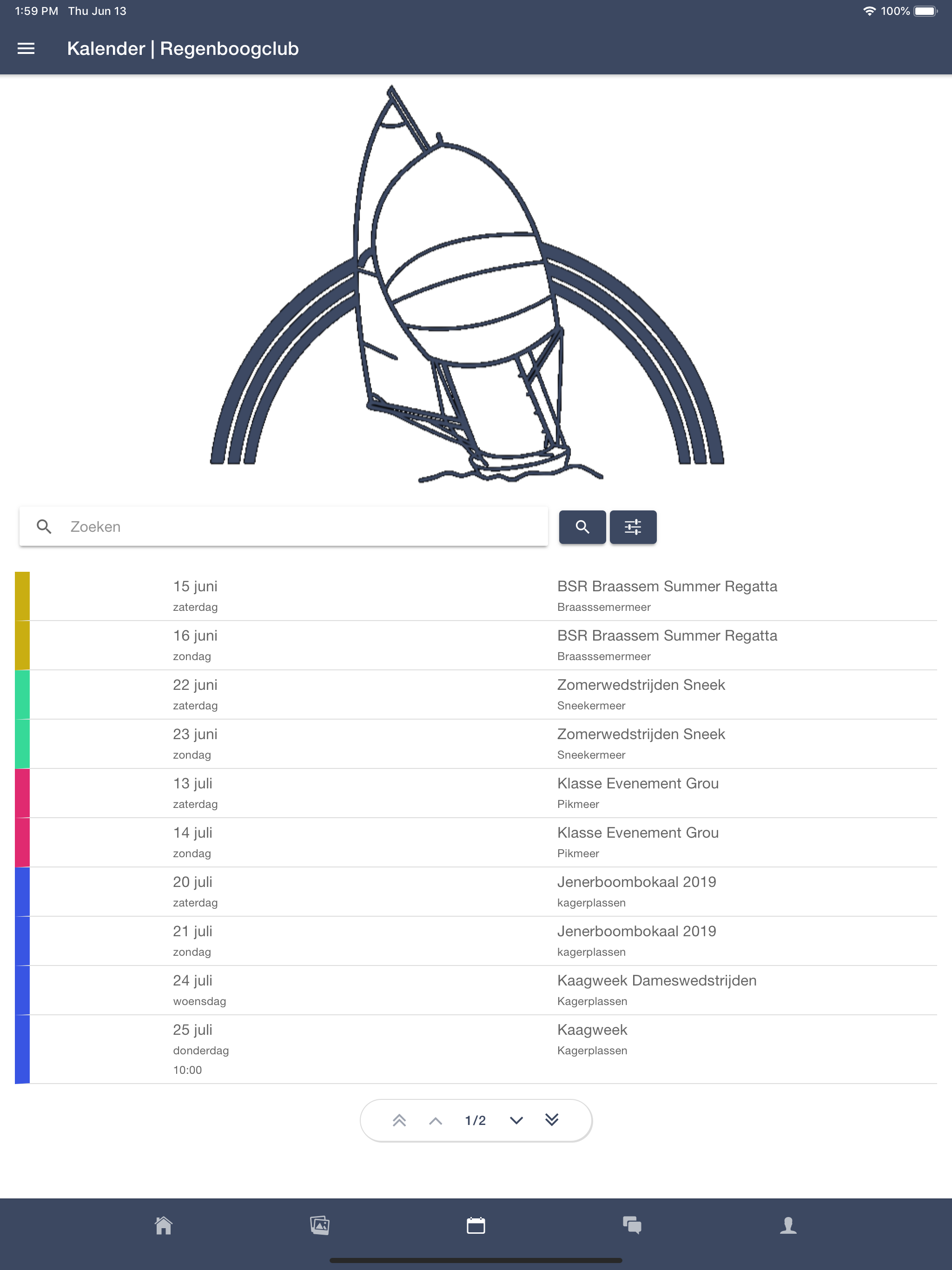Click Pikmeer location under the 13 juli event
This screenshot has height=1270, width=952.
coord(578,804)
